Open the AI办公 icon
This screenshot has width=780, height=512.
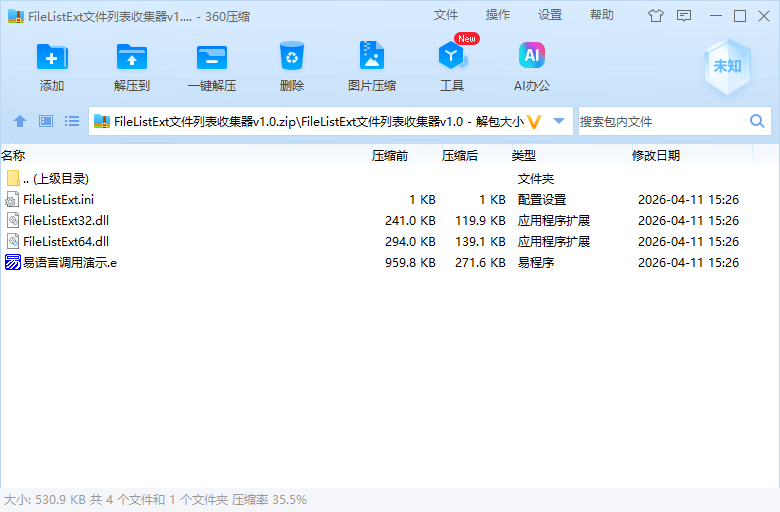[x=532, y=55]
